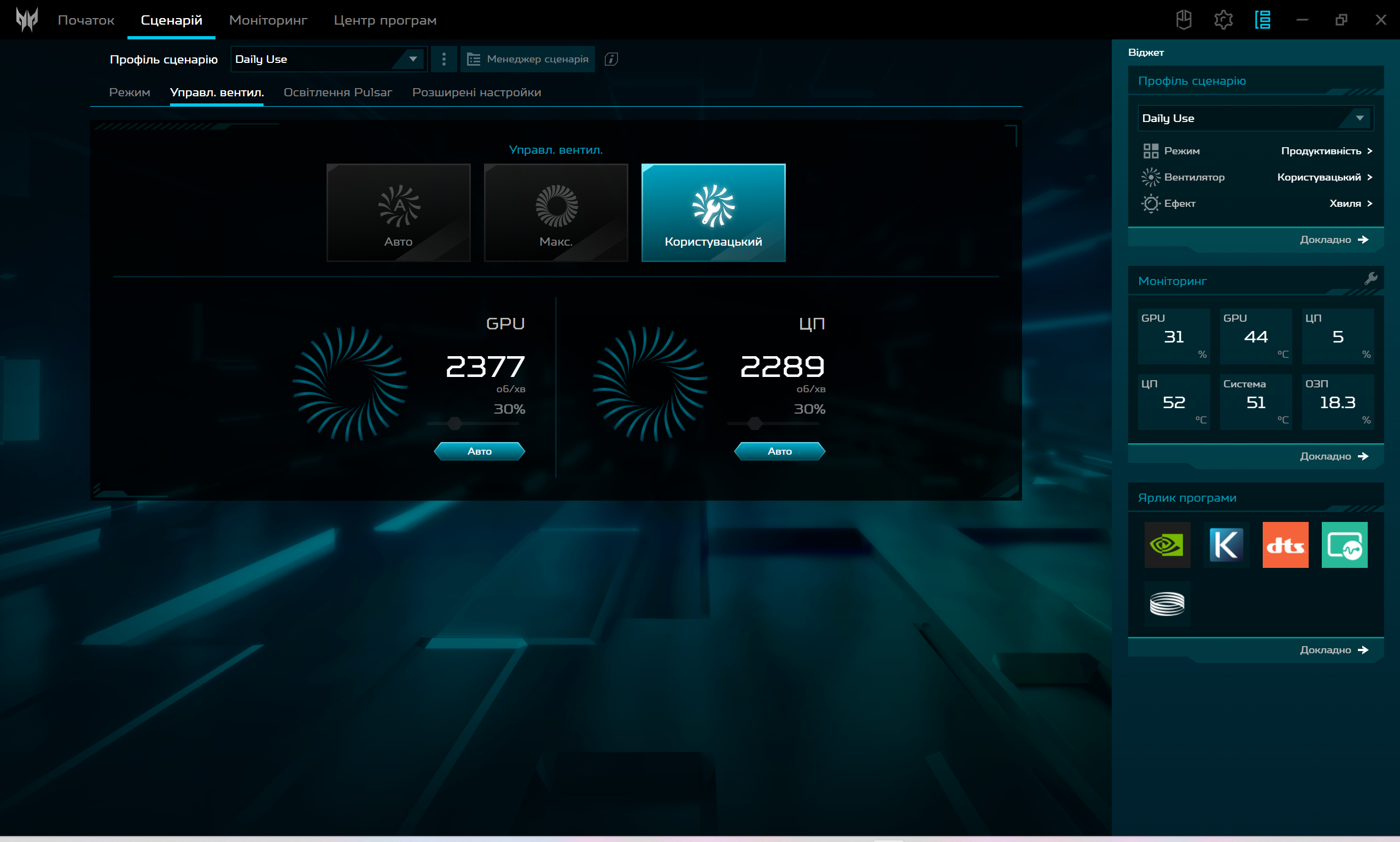The height and width of the screenshot is (842, 1400).
Task: Open the Killer Control Center shortcut
Action: [x=1226, y=545]
